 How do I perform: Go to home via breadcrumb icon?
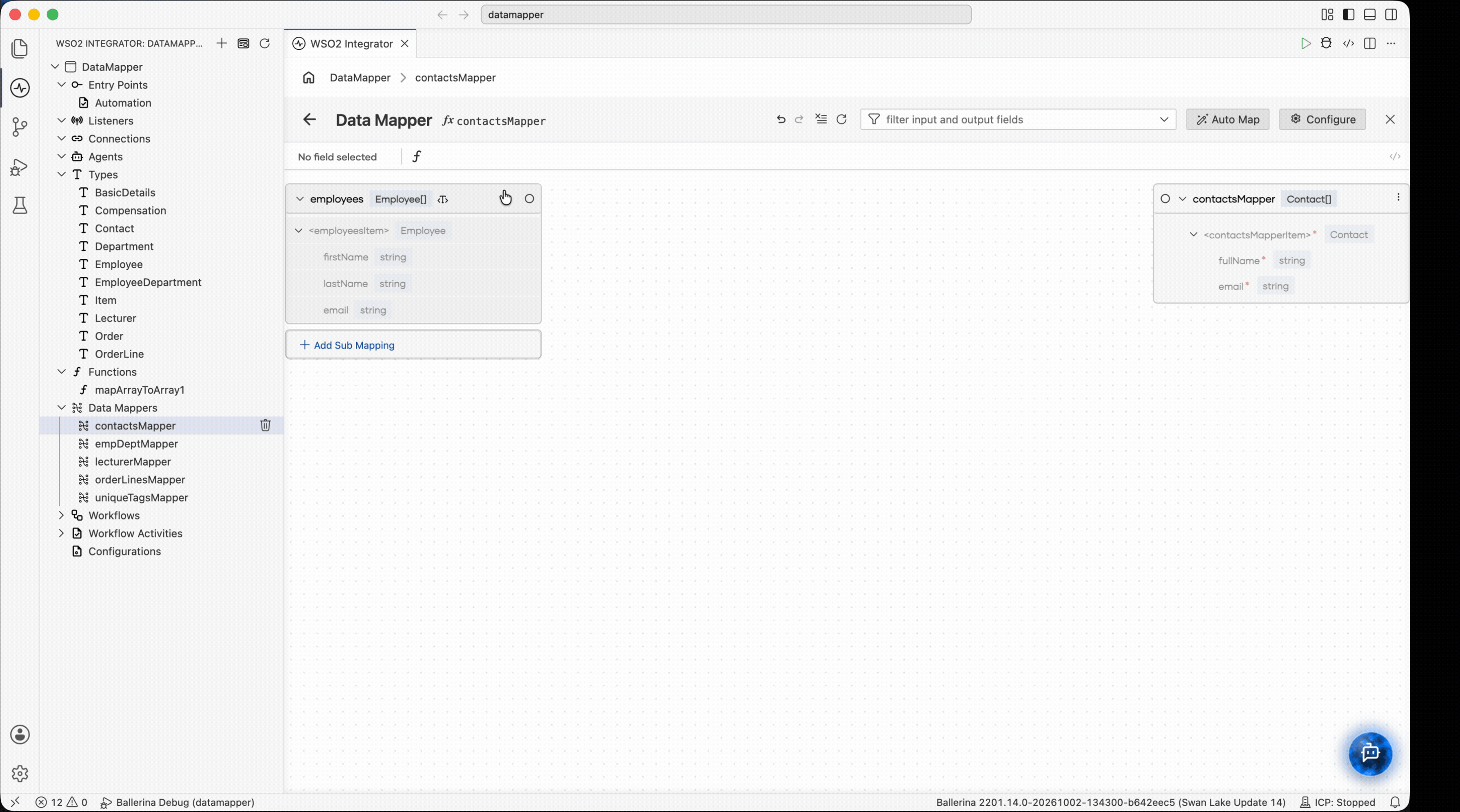[x=308, y=78]
